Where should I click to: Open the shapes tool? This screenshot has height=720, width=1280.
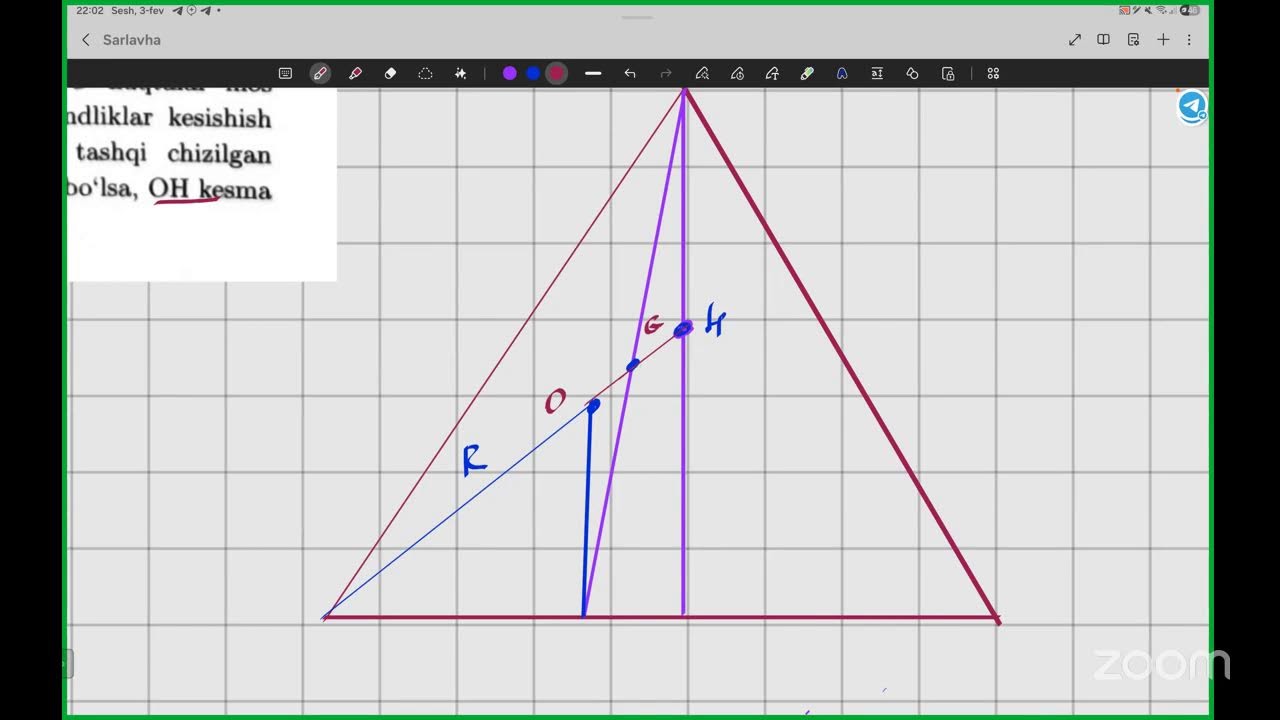912,73
